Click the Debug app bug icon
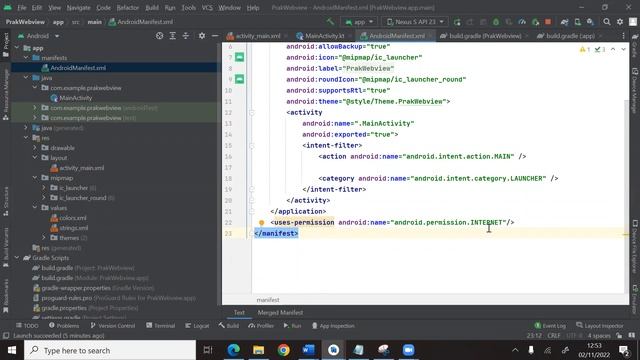640x360 pixels. 496,22
